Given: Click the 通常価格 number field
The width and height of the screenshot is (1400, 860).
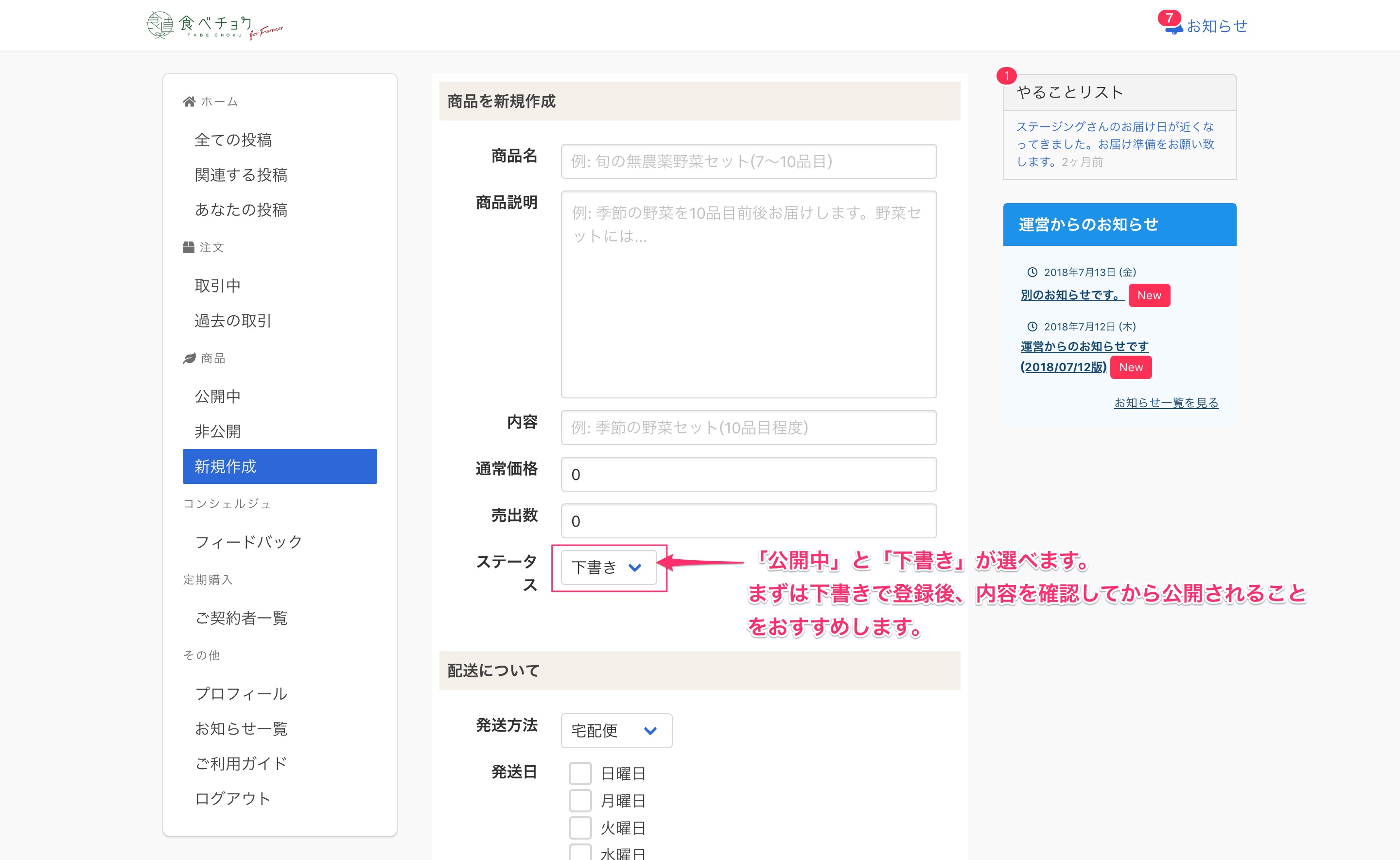Looking at the screenshot, I should [749, 474].
